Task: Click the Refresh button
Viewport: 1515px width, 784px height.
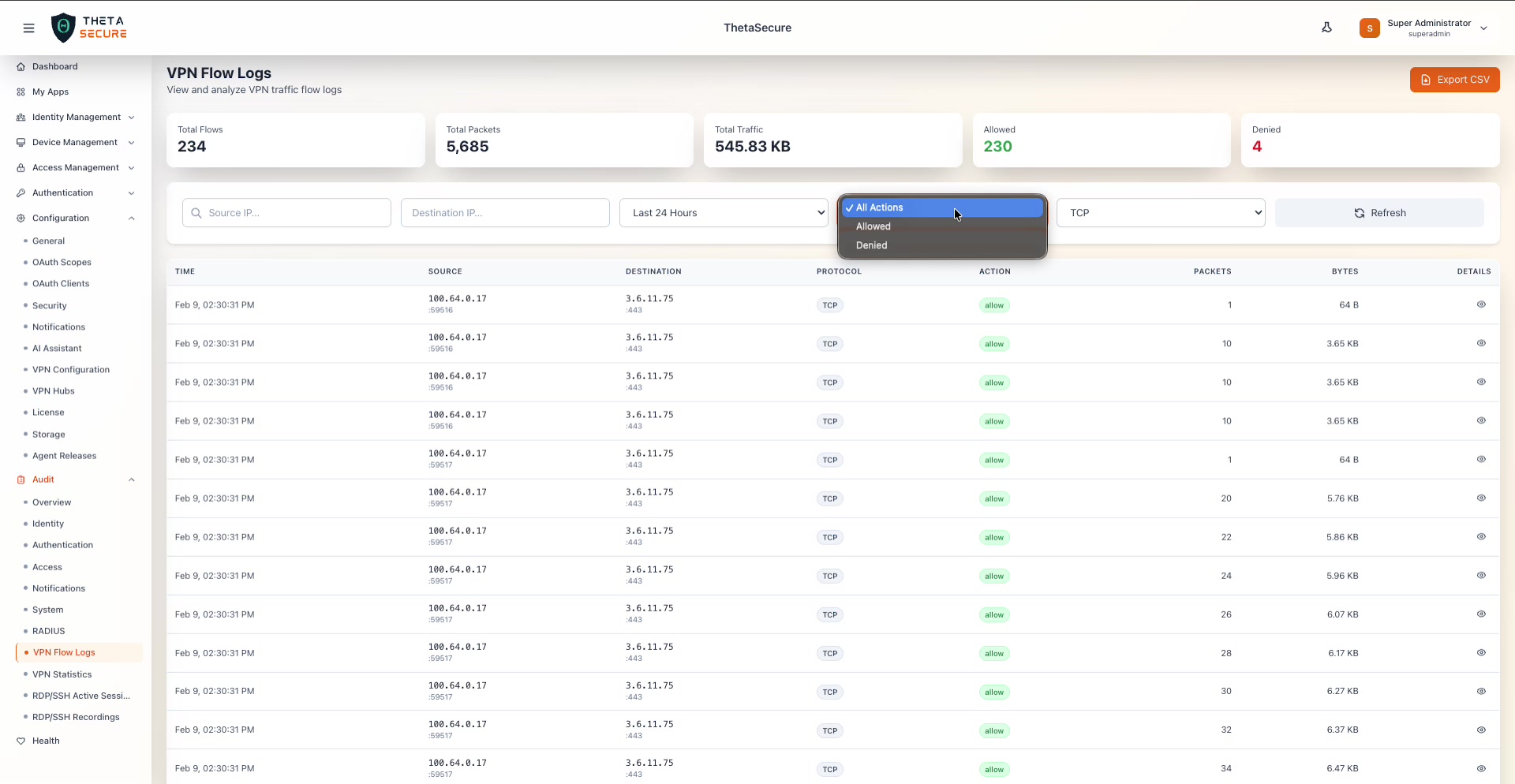Action: (1378, 213)
